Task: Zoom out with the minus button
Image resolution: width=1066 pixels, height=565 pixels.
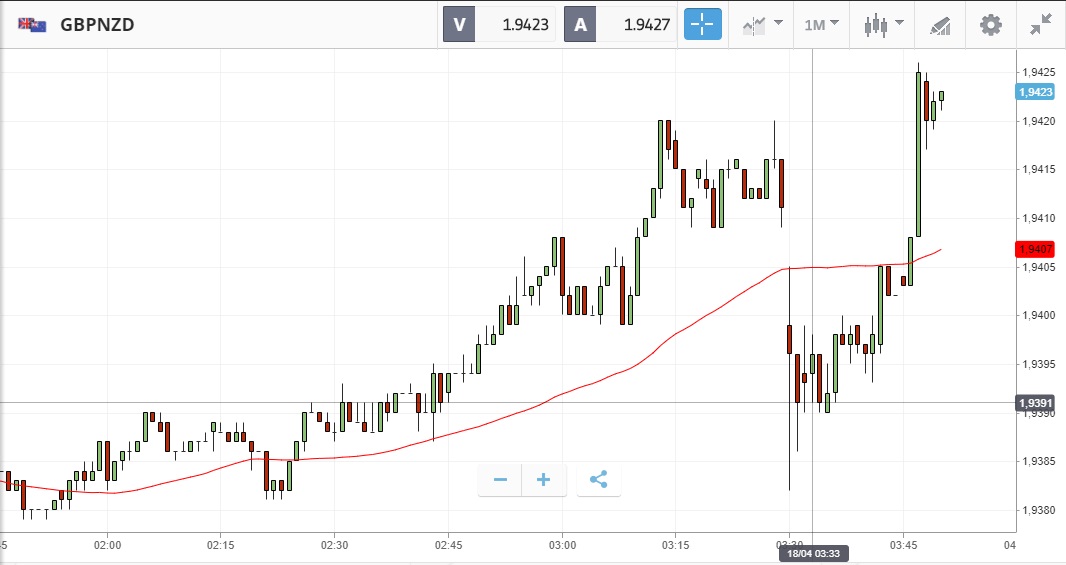Action: [x=500, y=480]
